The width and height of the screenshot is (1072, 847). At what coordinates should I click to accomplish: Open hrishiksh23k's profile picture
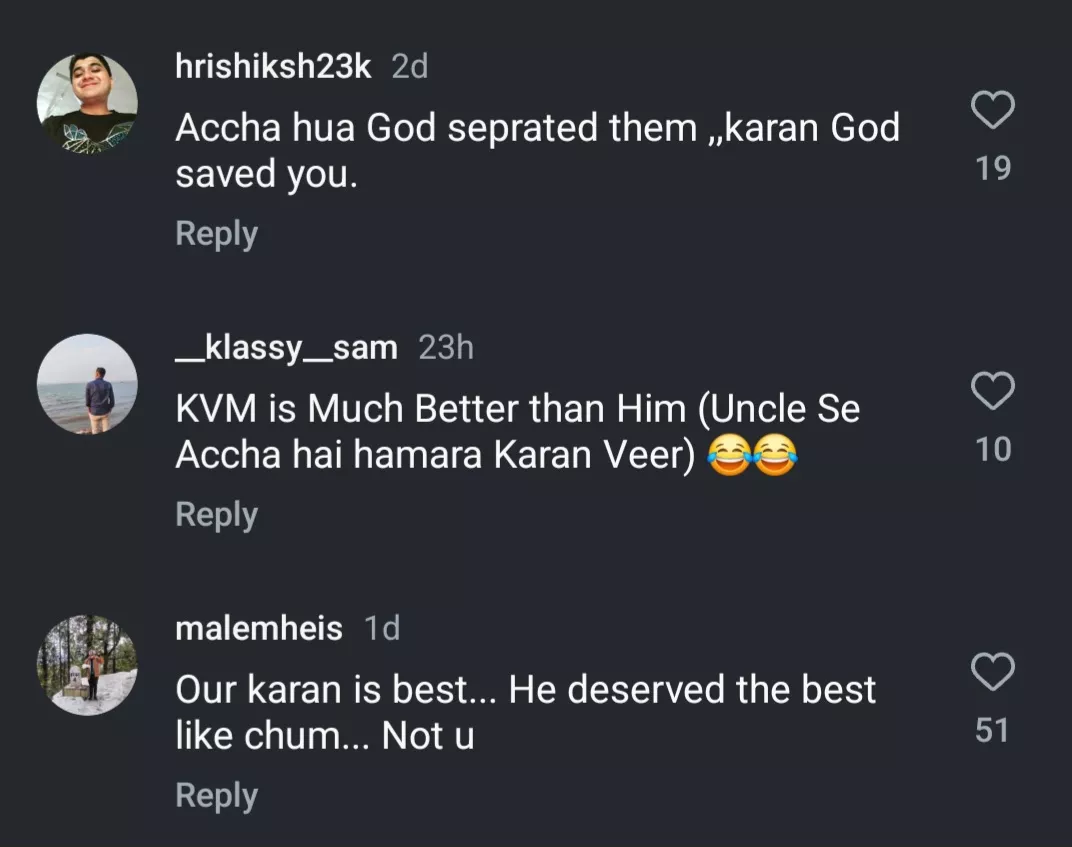pyautogui.click(x=87, y=104)
